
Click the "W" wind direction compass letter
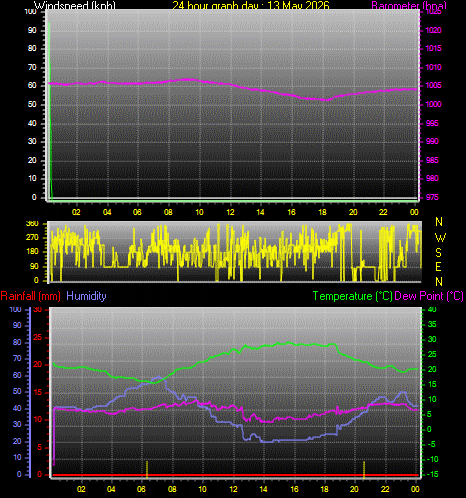pyautogui.click(x=440, y=237)
